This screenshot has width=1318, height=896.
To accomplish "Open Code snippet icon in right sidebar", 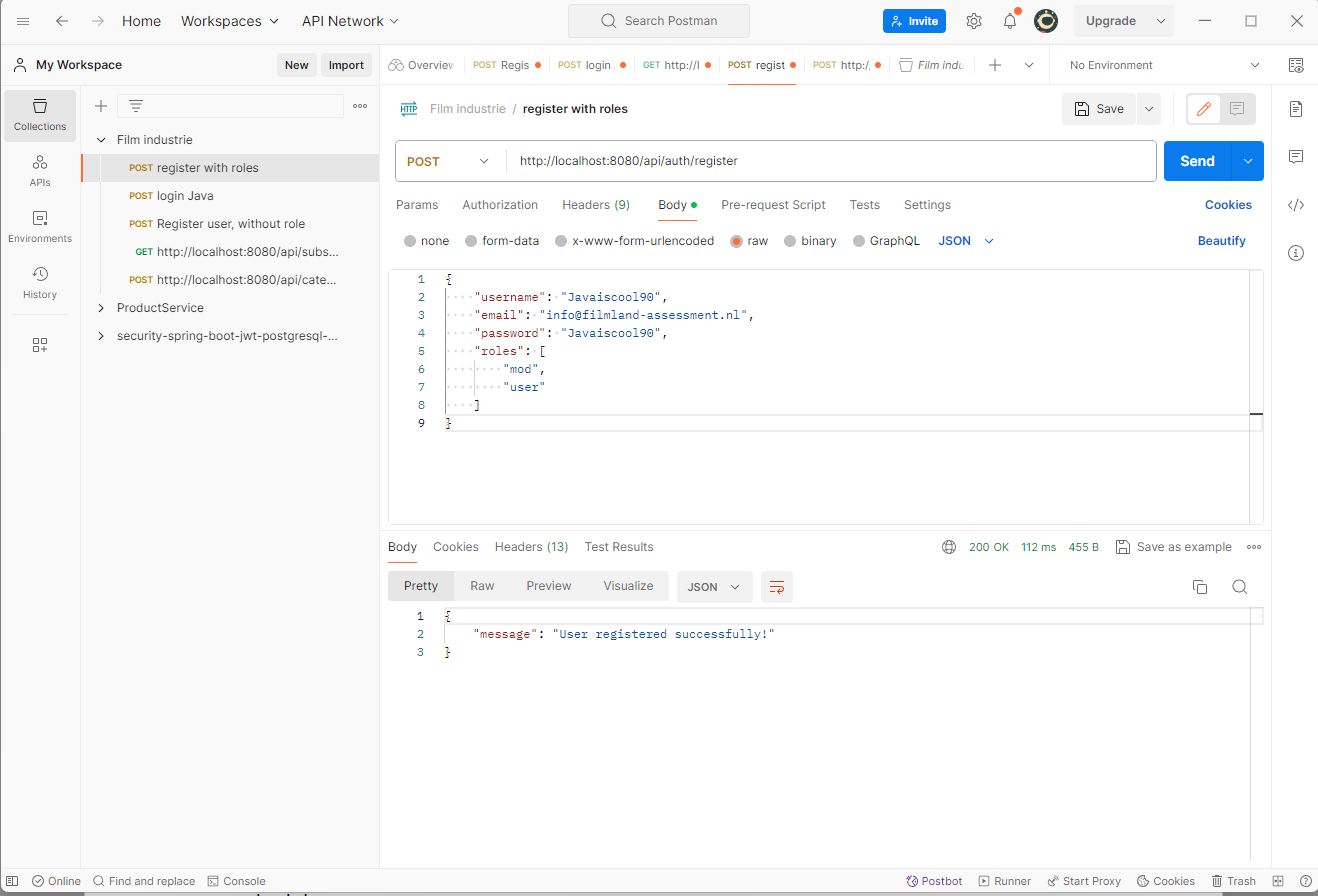I will (1296, 205).
